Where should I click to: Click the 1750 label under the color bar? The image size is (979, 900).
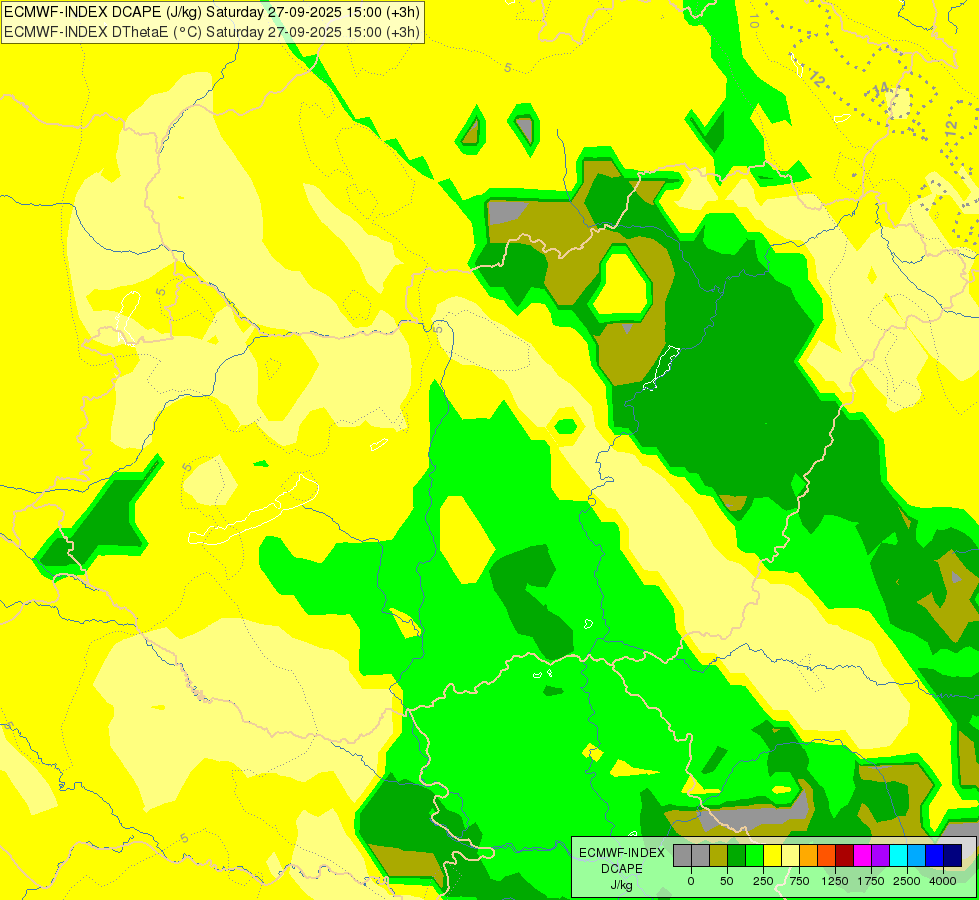point(871,881)
